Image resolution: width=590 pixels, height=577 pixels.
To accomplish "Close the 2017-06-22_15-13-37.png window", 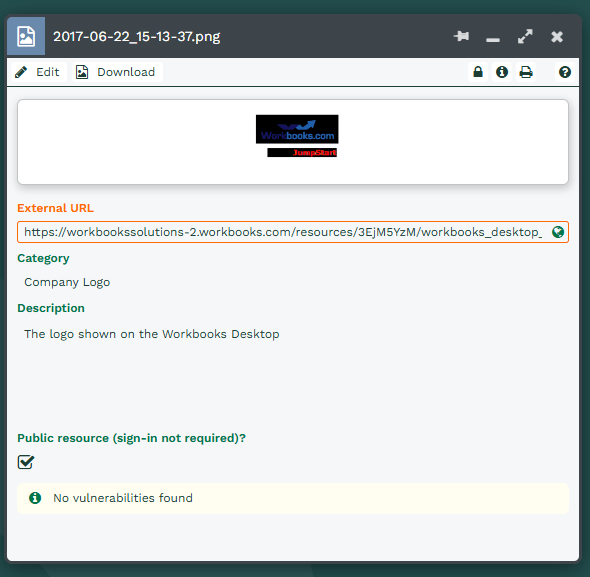I will (557, 37).
